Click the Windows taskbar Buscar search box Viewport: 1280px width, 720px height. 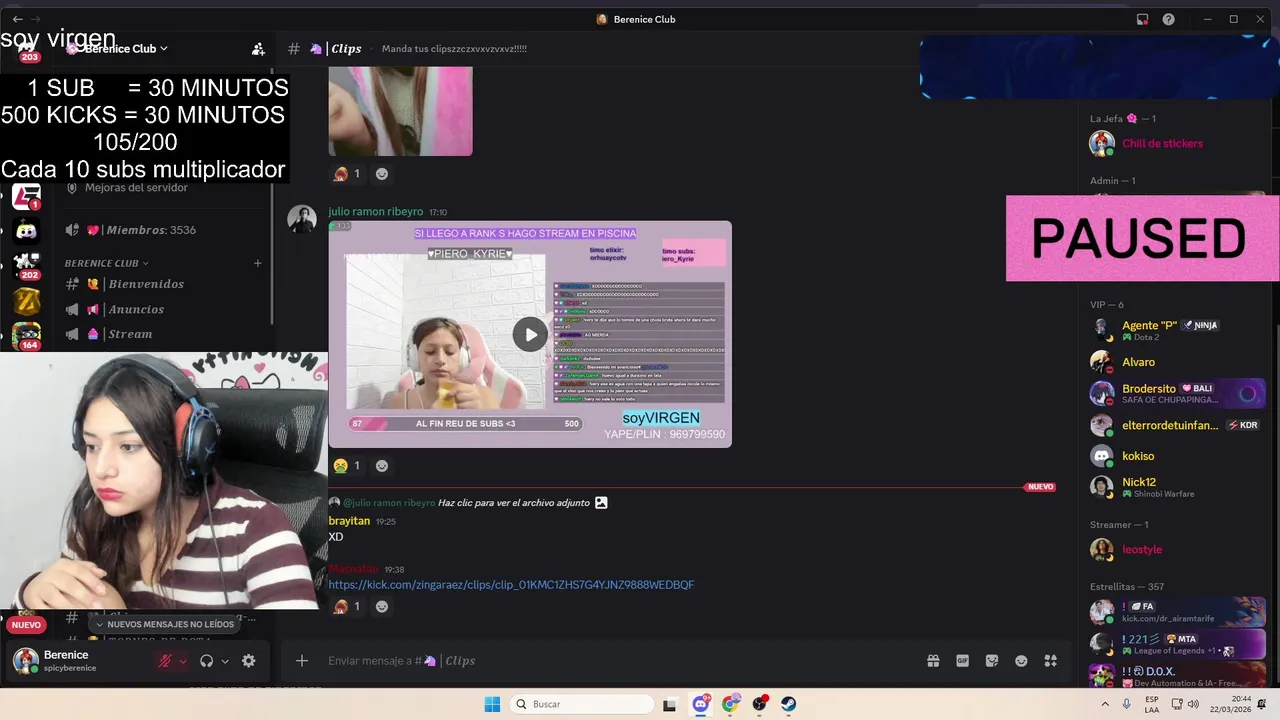(x=581, y=704)
